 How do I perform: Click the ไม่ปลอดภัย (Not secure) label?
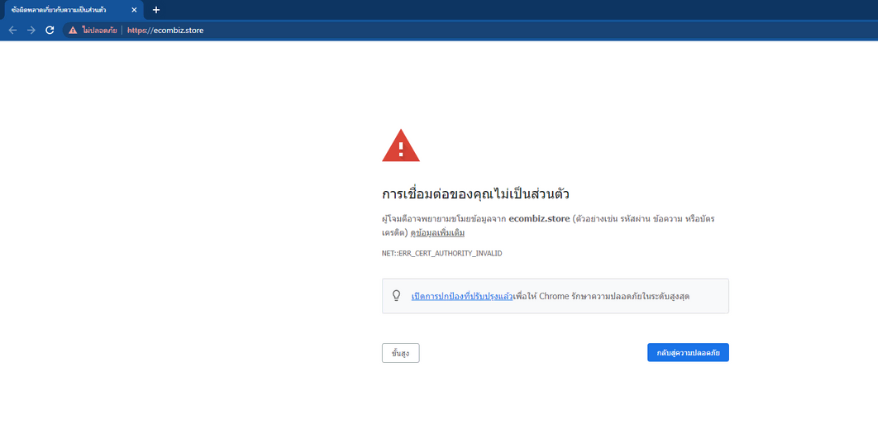[x=99, y=30]
